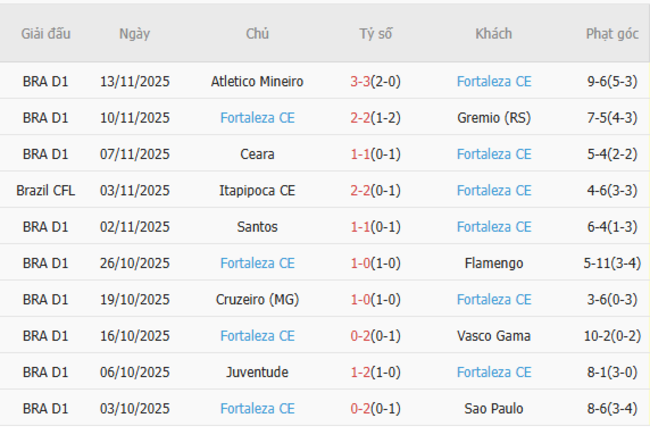Click the "Ngày" column header
650x443 pixels.
[134, 33]
